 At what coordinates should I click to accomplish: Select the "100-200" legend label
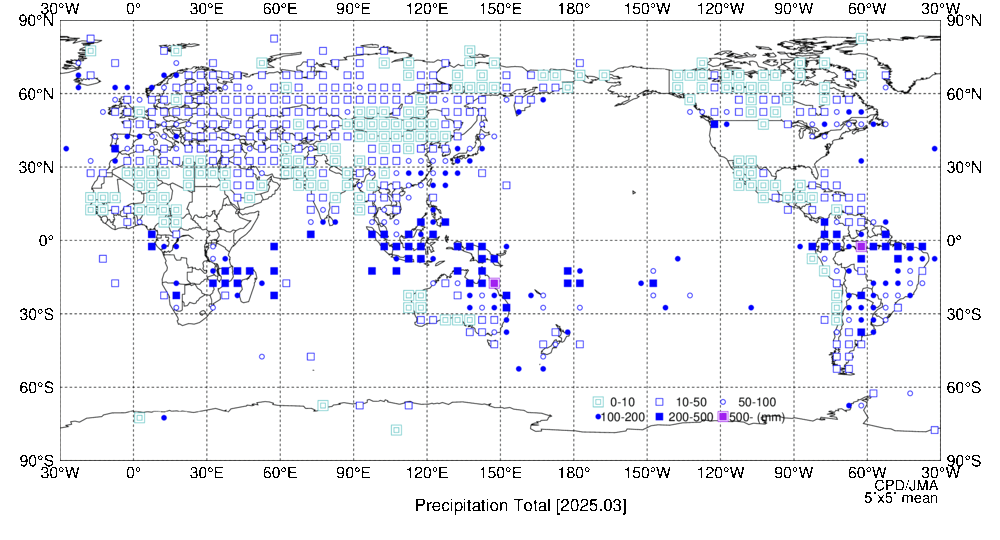[623, 417]
